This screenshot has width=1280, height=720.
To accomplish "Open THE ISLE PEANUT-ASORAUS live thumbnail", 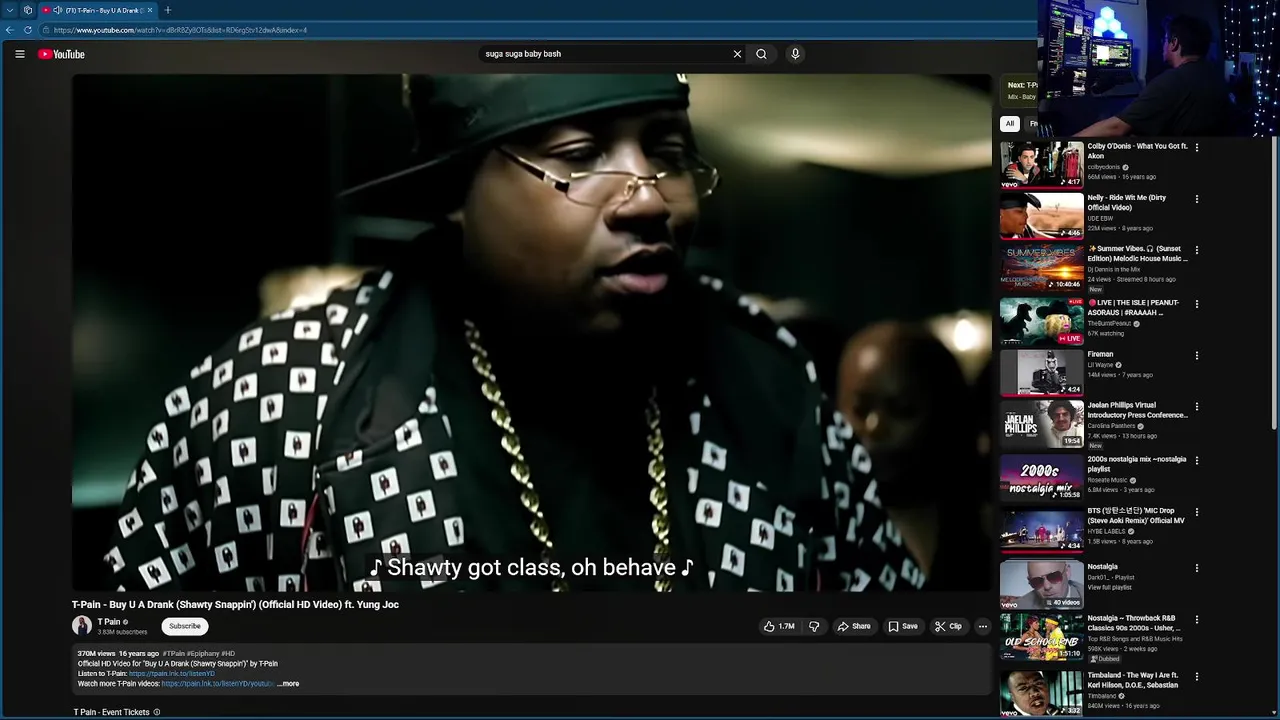I will (x=1042, y=321).
